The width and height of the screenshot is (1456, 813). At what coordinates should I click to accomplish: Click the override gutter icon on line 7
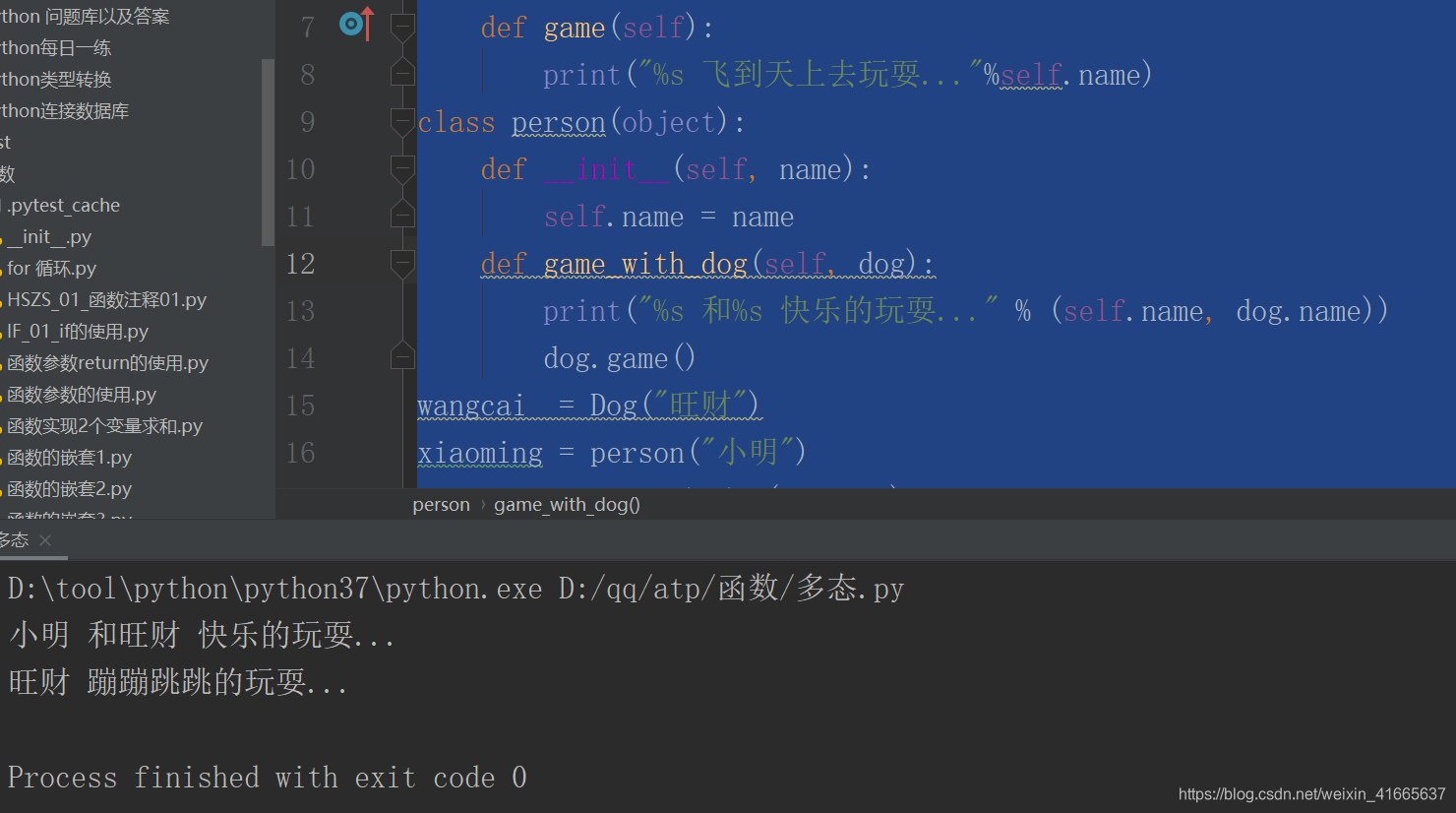(x=357, y=24)
